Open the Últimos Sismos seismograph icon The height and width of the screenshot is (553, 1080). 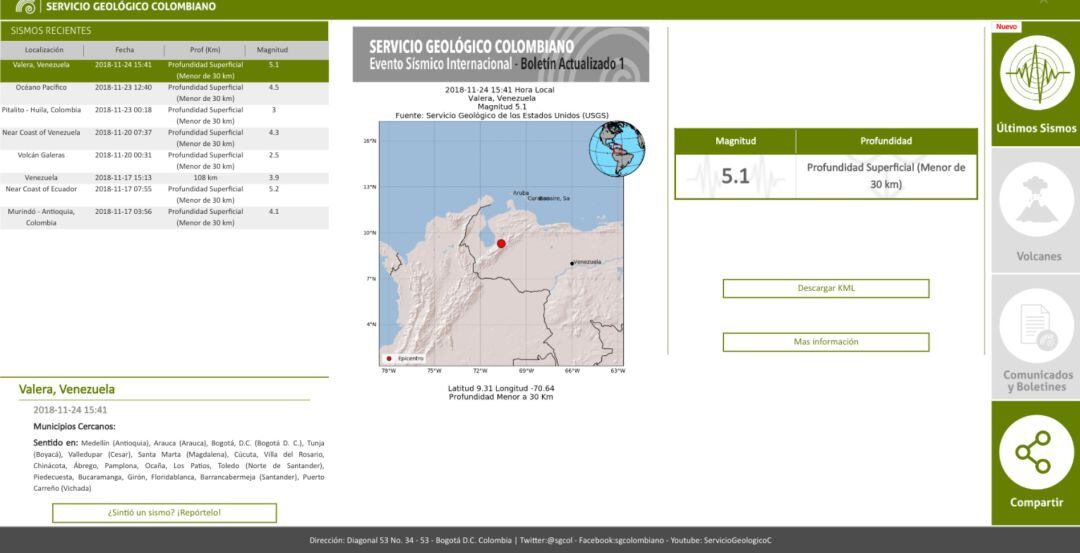click(1035, 77)
